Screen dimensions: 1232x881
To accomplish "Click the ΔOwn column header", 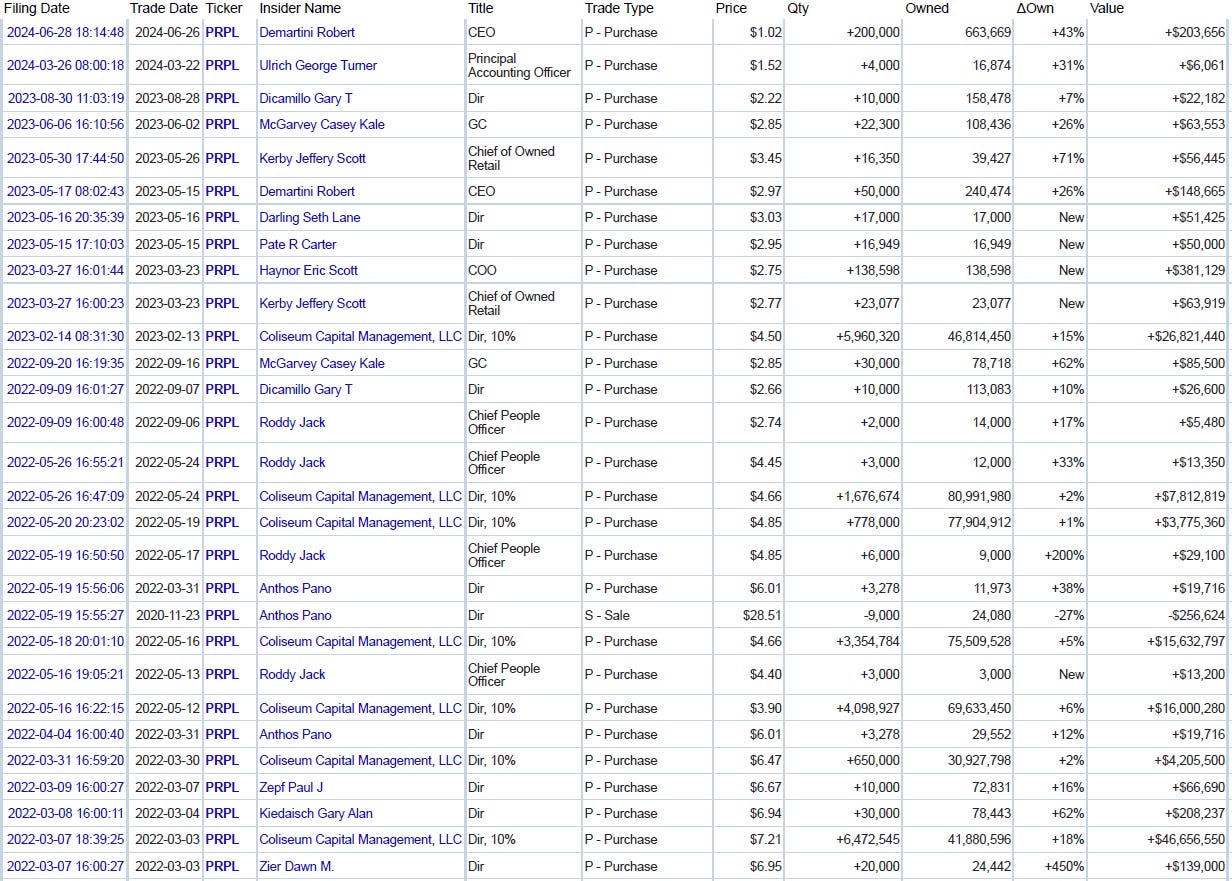I will click(1035, 8).
